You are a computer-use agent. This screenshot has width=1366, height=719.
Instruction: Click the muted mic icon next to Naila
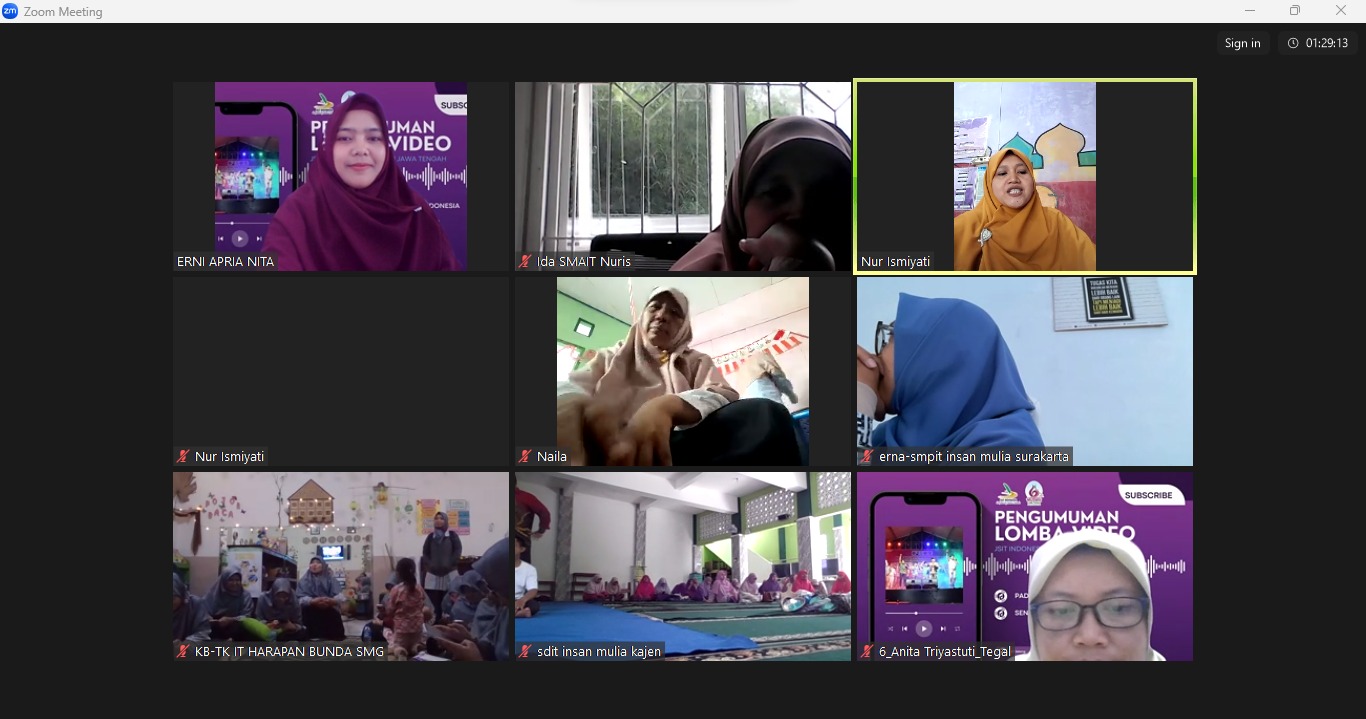click(525, 457)
